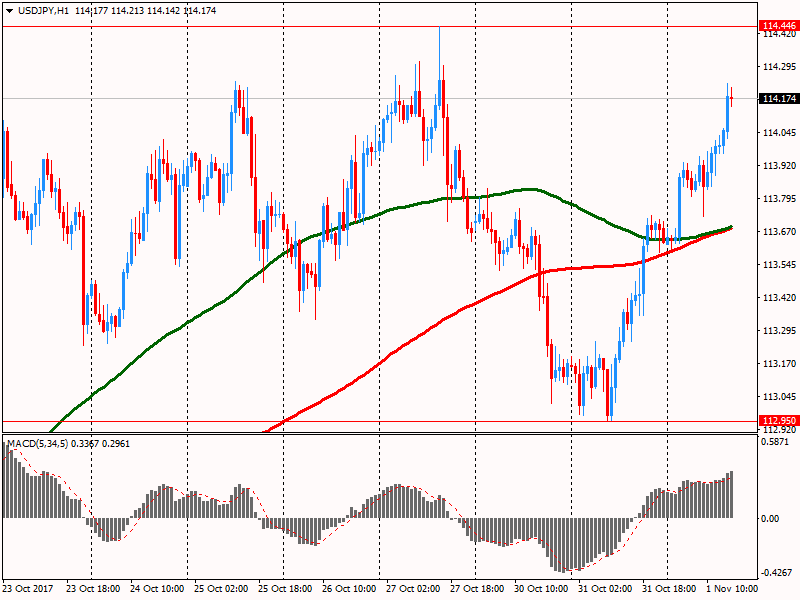Click the 26 Oct 10:00 time label
Viewport: 800px width, 600px height.
click(349, 589)
